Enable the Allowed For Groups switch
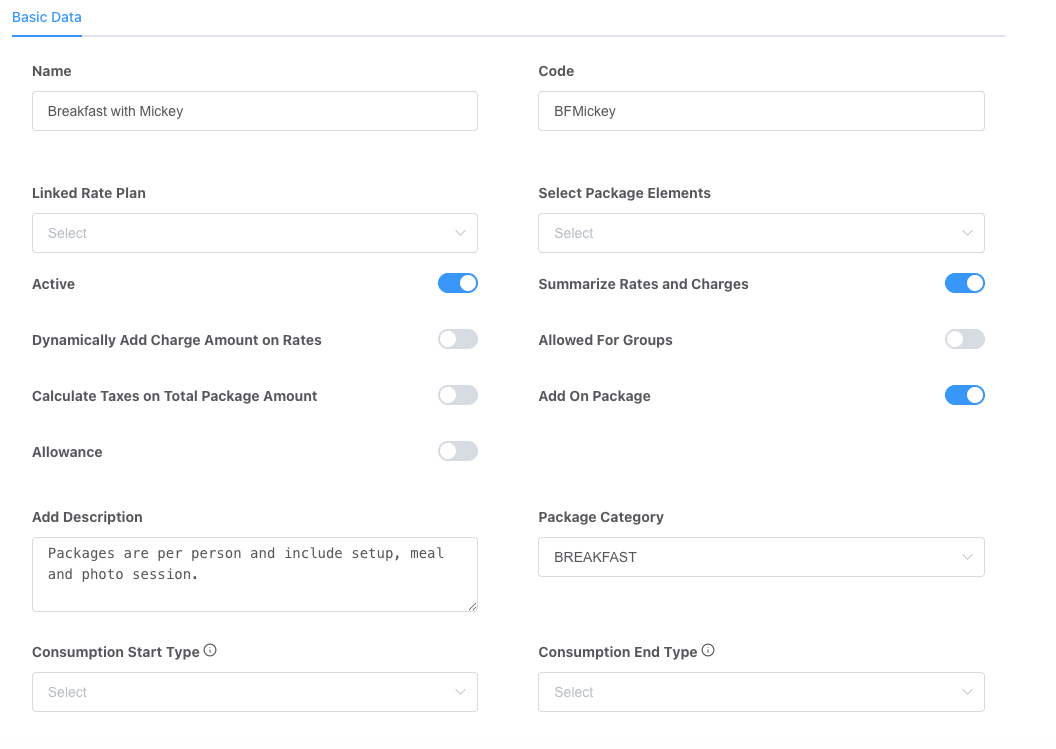The width and height of the screenshot is (1056, 749). click(x=964, y=340)
